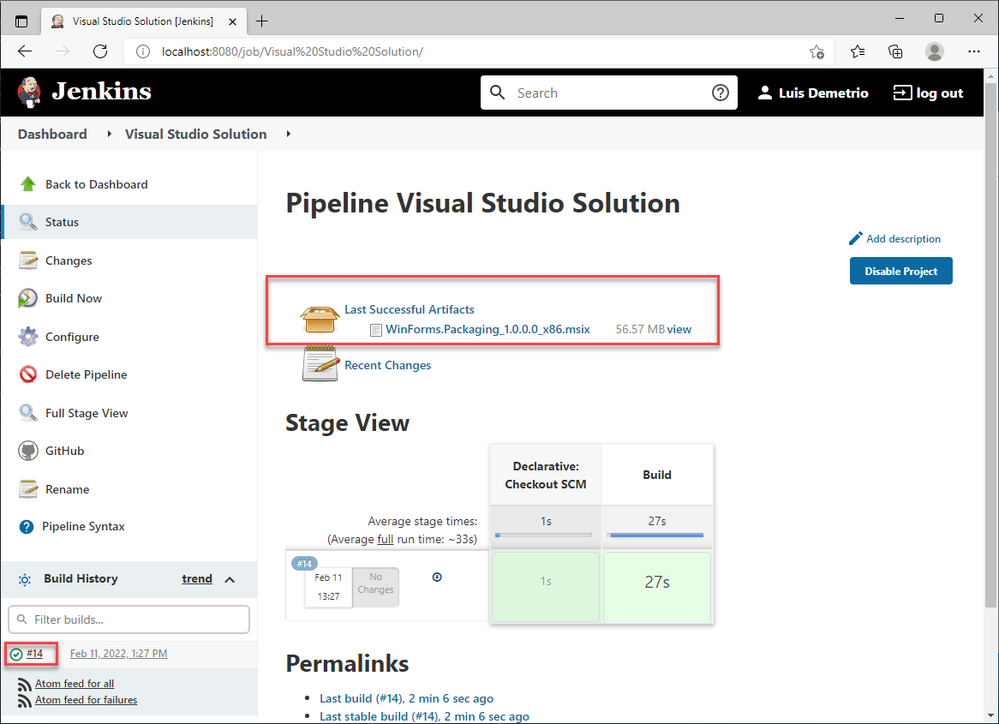Open the Atom feed for failures link
999x724 pixels.
point(86,700)
